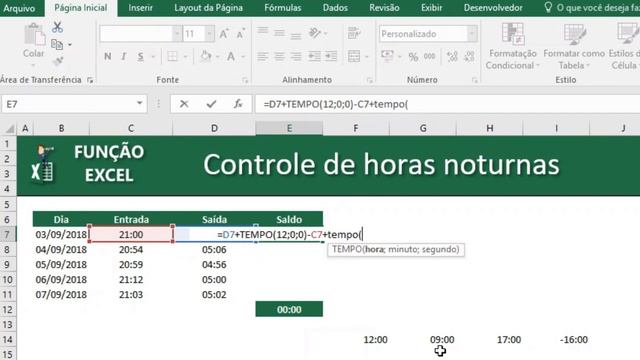Click the decrease indent icon
The height and width of the screenshot is (360, 640).
[x=314, y=56]
